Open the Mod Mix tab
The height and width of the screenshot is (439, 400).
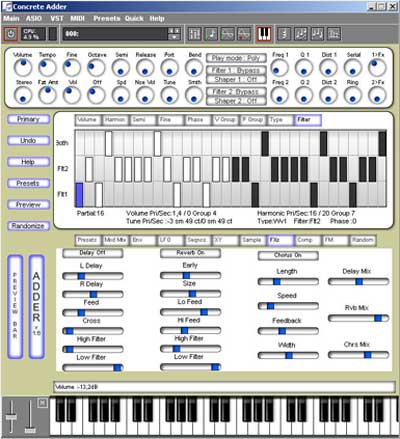point(115,240)
